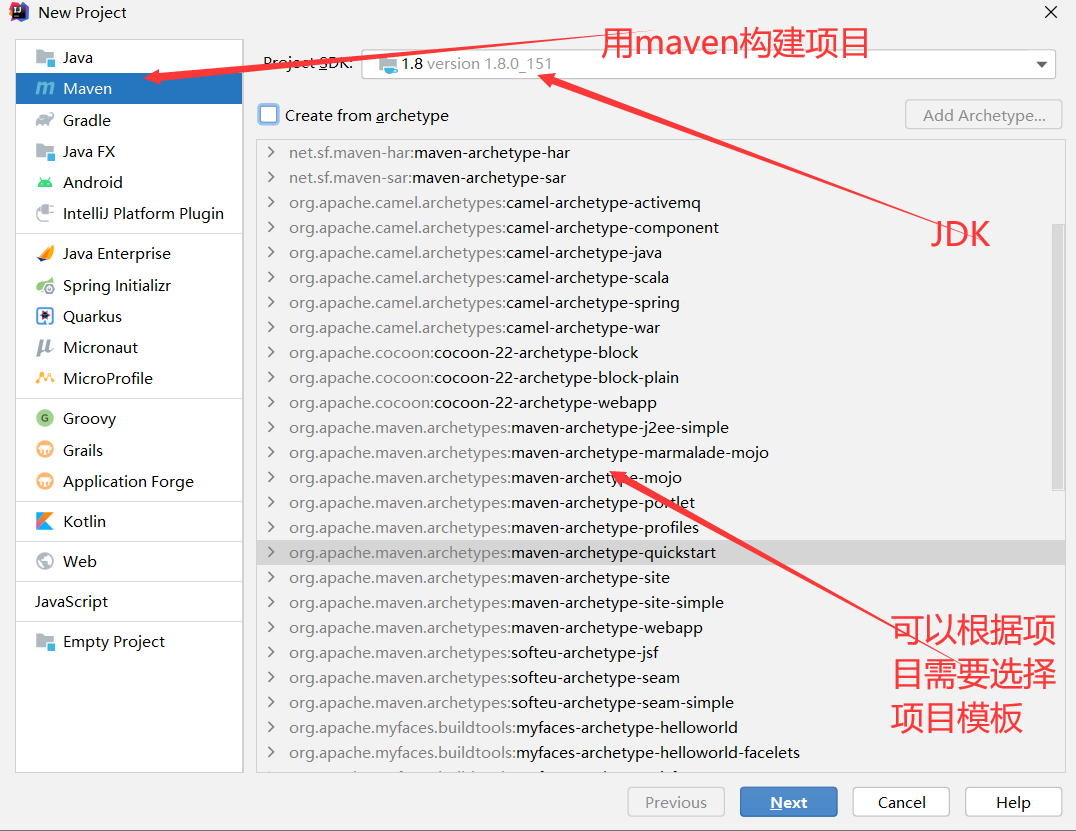This screenshot has height=831, width=1076.
Task: Click the Application Forge icon
Action: (45, 481)
